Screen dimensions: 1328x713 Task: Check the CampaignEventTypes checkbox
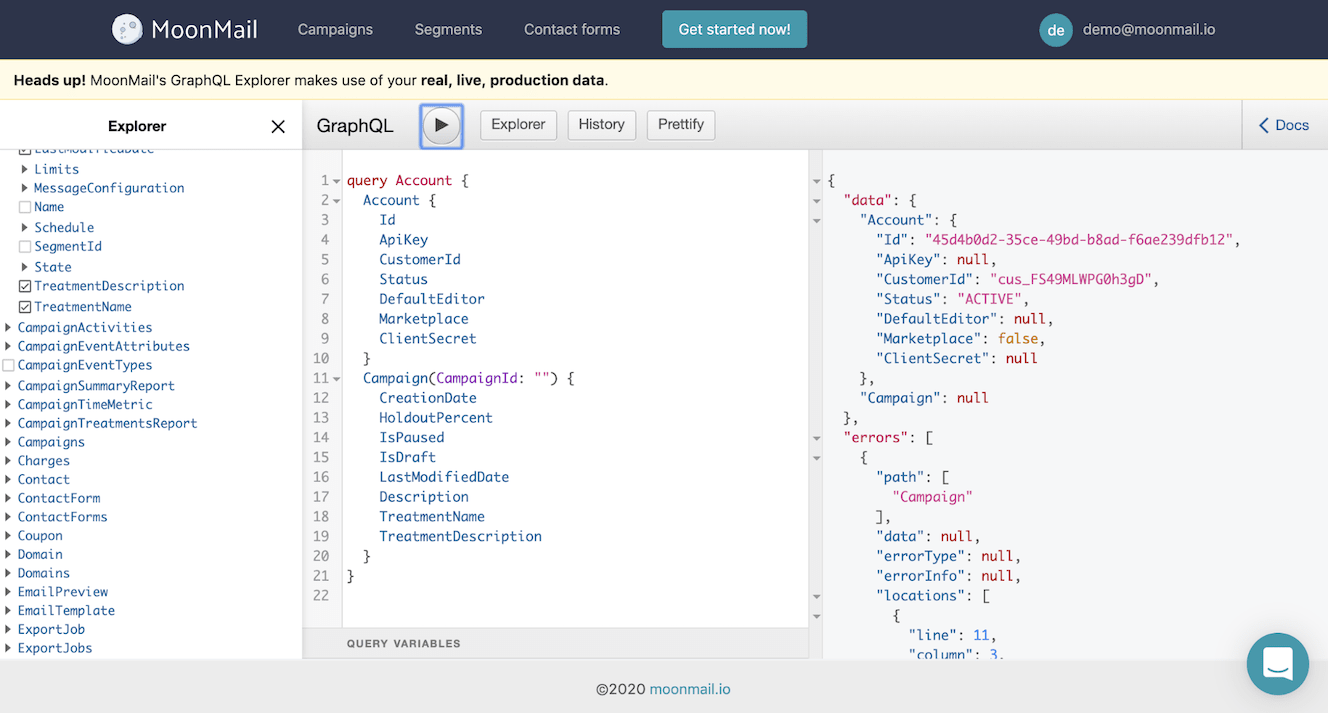9,366
